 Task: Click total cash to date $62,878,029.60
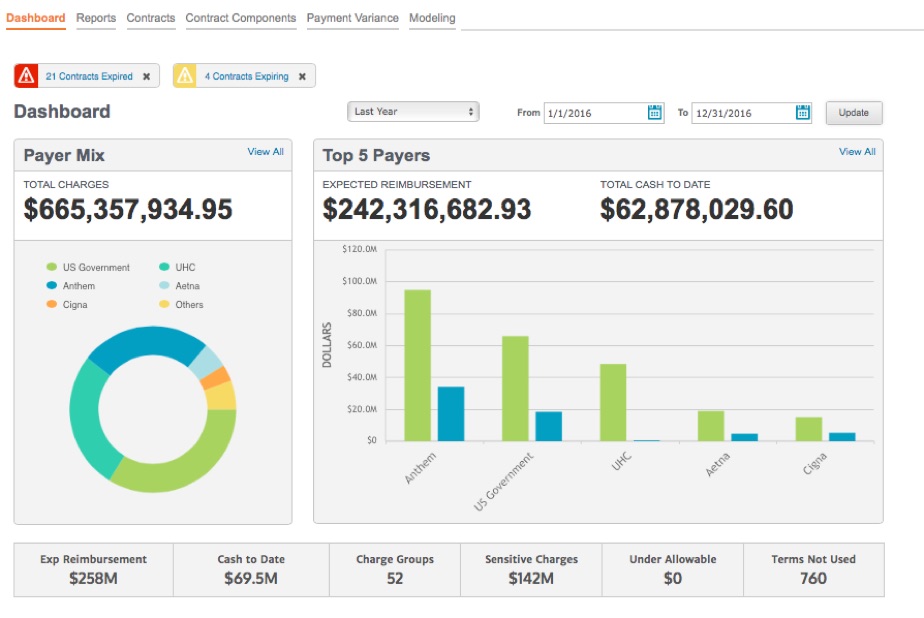pyautogui.click(x=697, y=209)
